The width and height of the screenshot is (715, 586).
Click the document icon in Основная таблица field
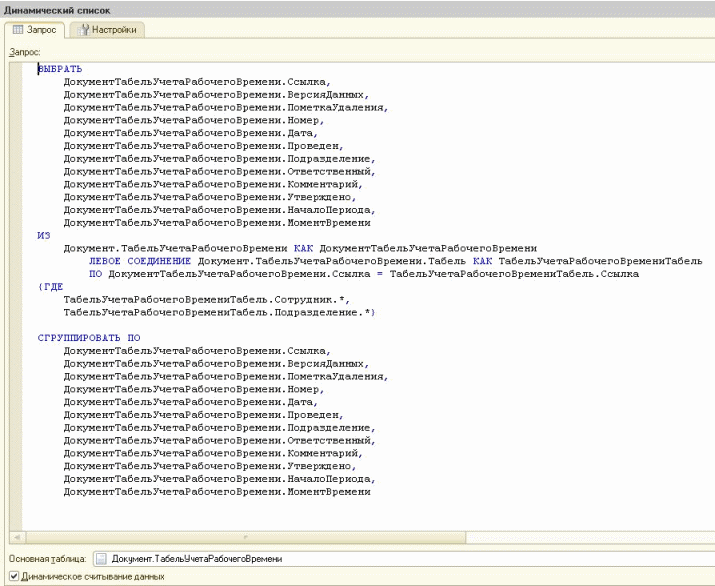(x=101, y=559)
